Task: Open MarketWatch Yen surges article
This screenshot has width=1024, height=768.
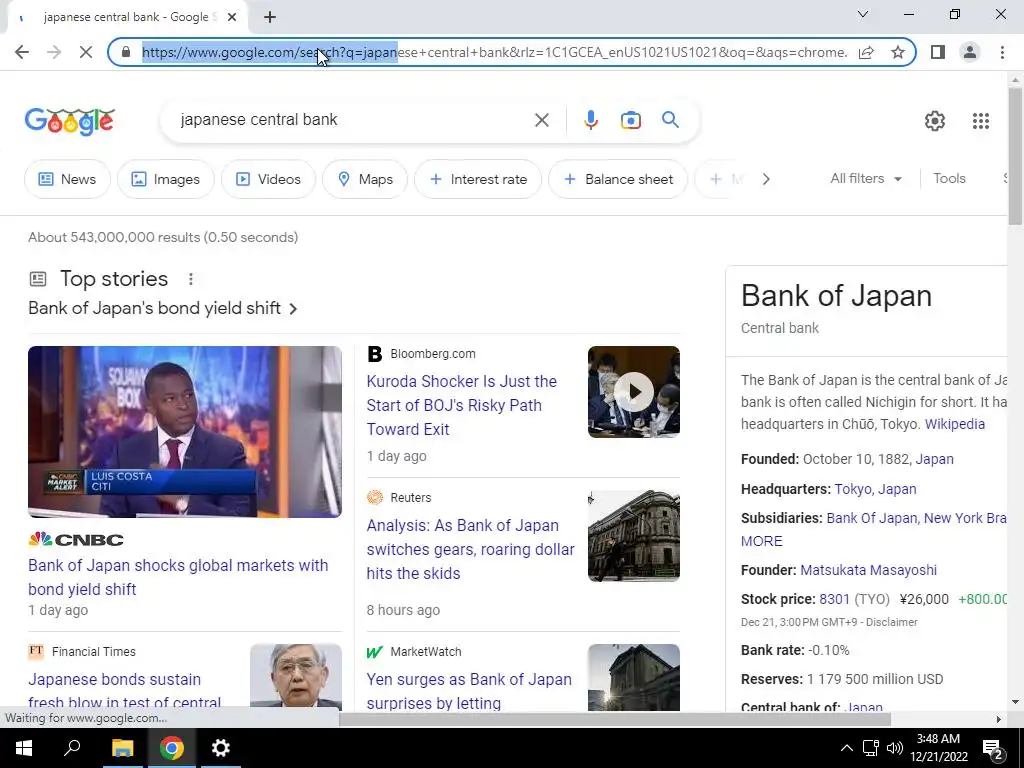Action: tap(469, 691)
